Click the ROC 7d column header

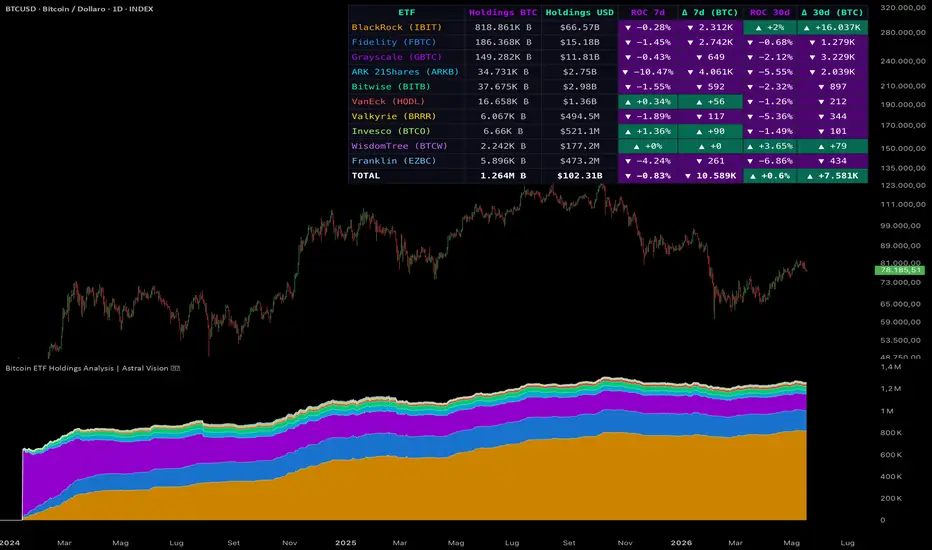tap(648, 12)
